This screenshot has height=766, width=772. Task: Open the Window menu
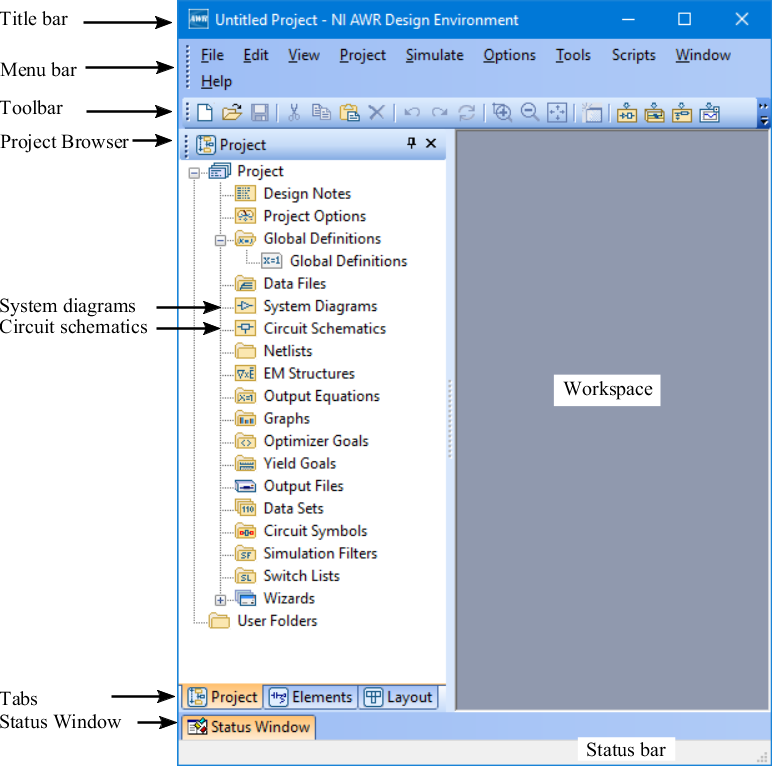point(703,55)
